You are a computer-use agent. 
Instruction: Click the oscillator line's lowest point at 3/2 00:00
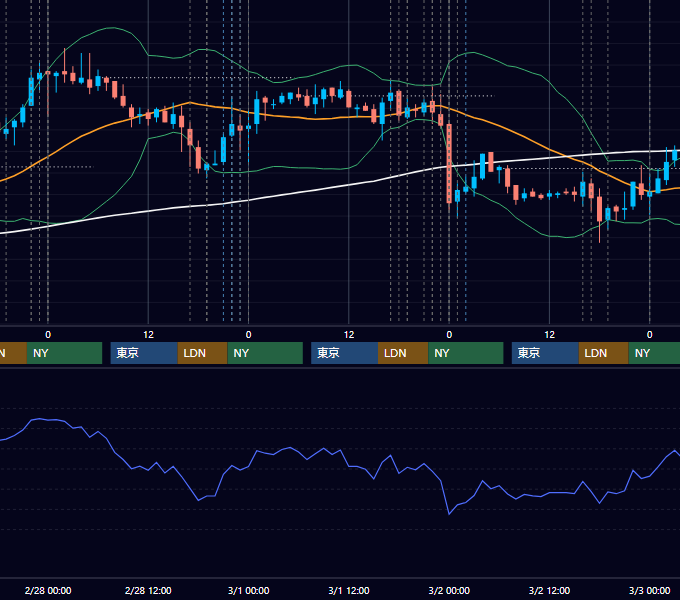(x=449, y=514)
